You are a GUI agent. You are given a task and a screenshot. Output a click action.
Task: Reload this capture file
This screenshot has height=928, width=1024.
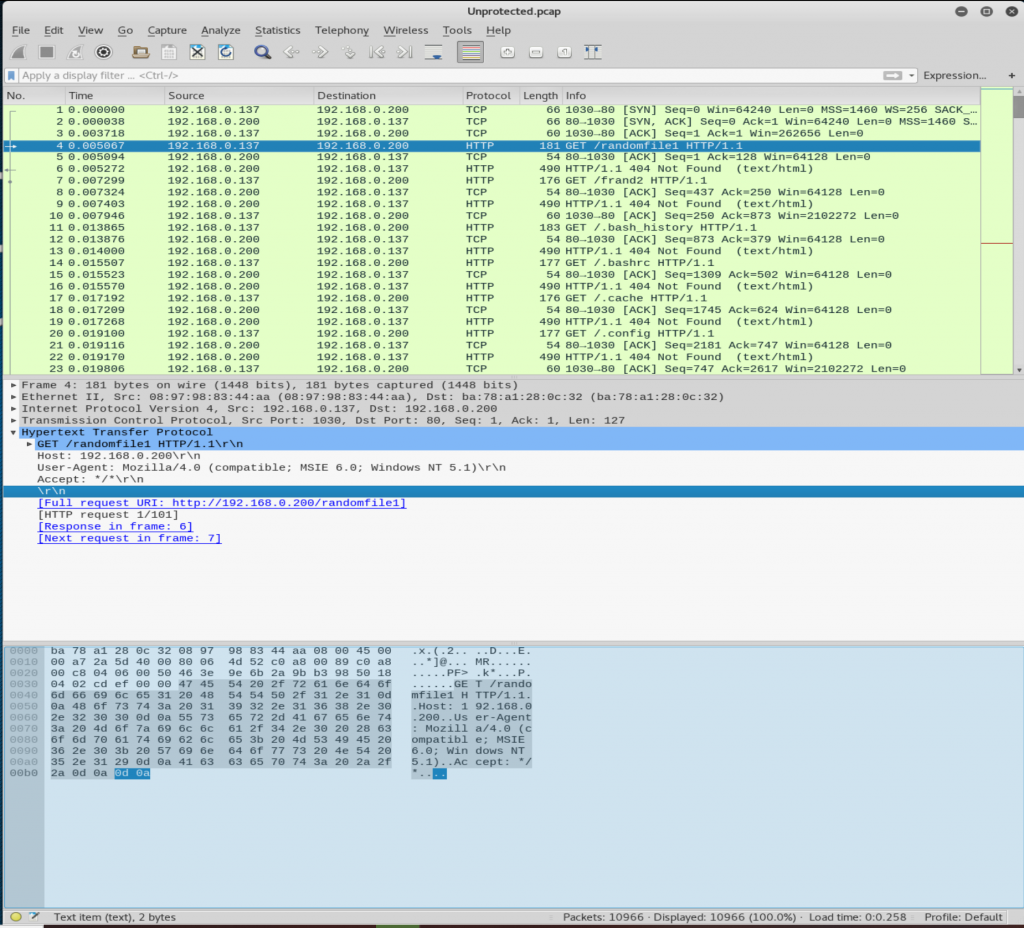226,52
